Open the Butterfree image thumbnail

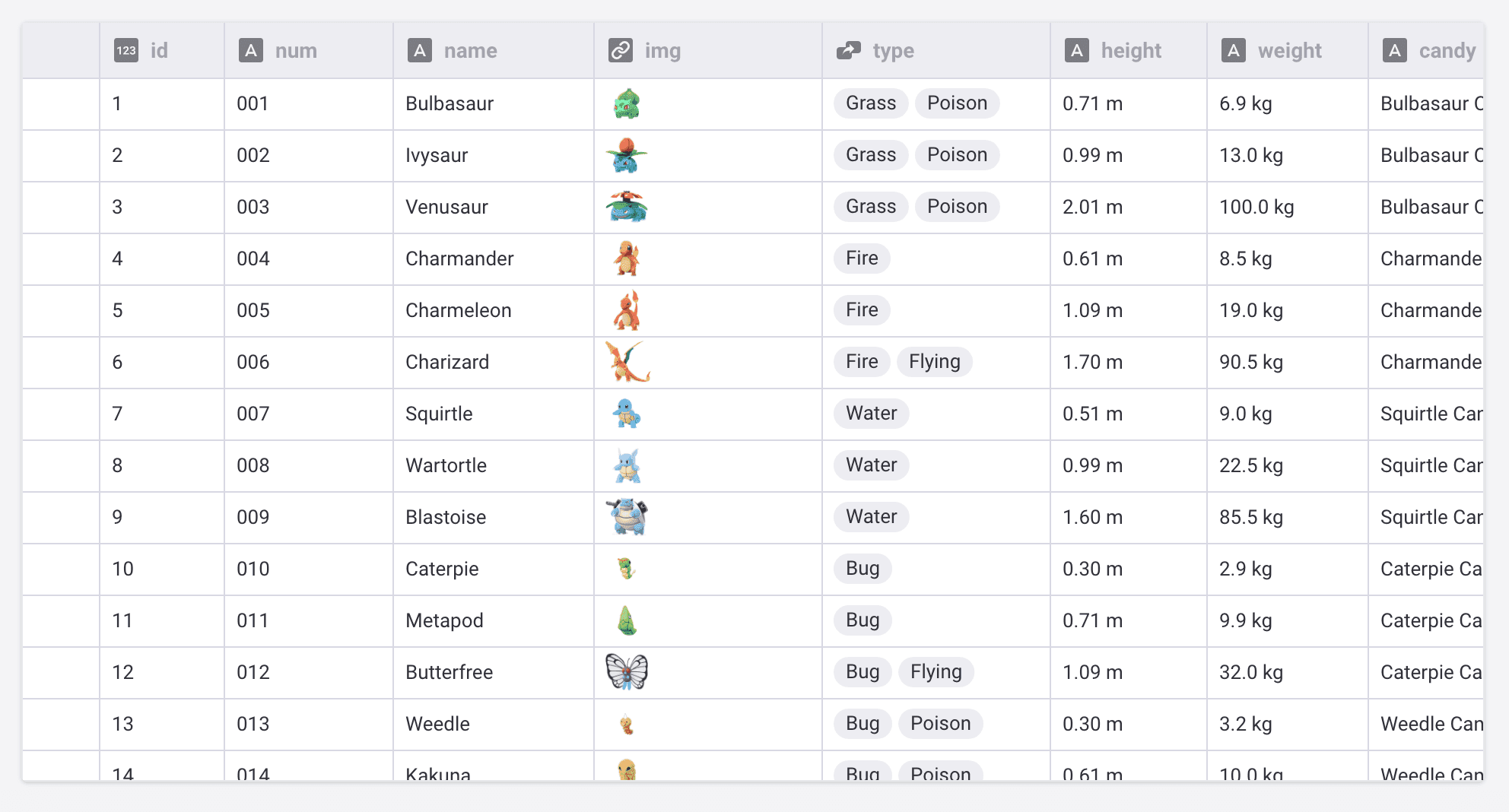pos(627,672)
